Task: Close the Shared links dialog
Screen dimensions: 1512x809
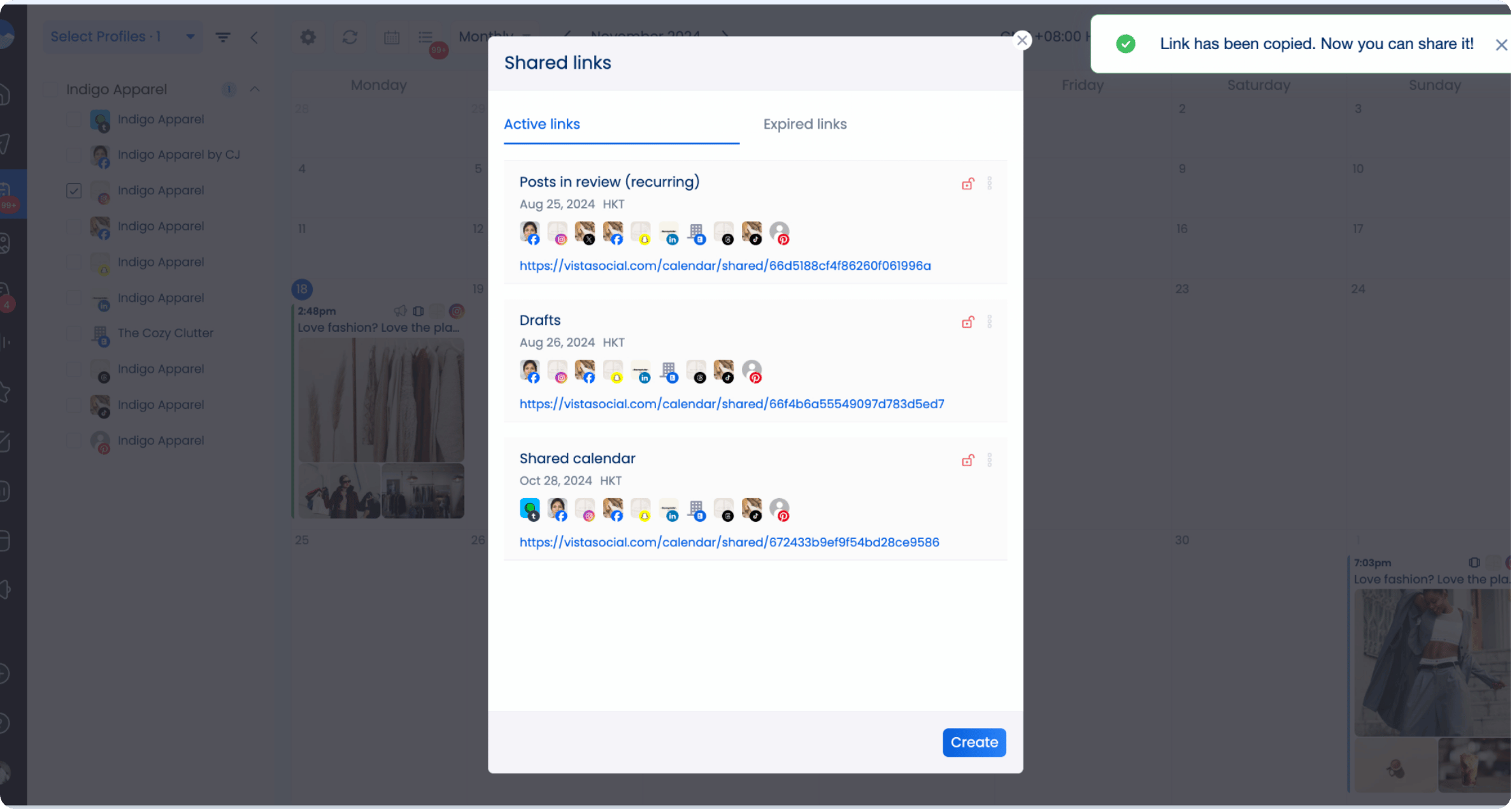Action: (x=1022, y=40)
